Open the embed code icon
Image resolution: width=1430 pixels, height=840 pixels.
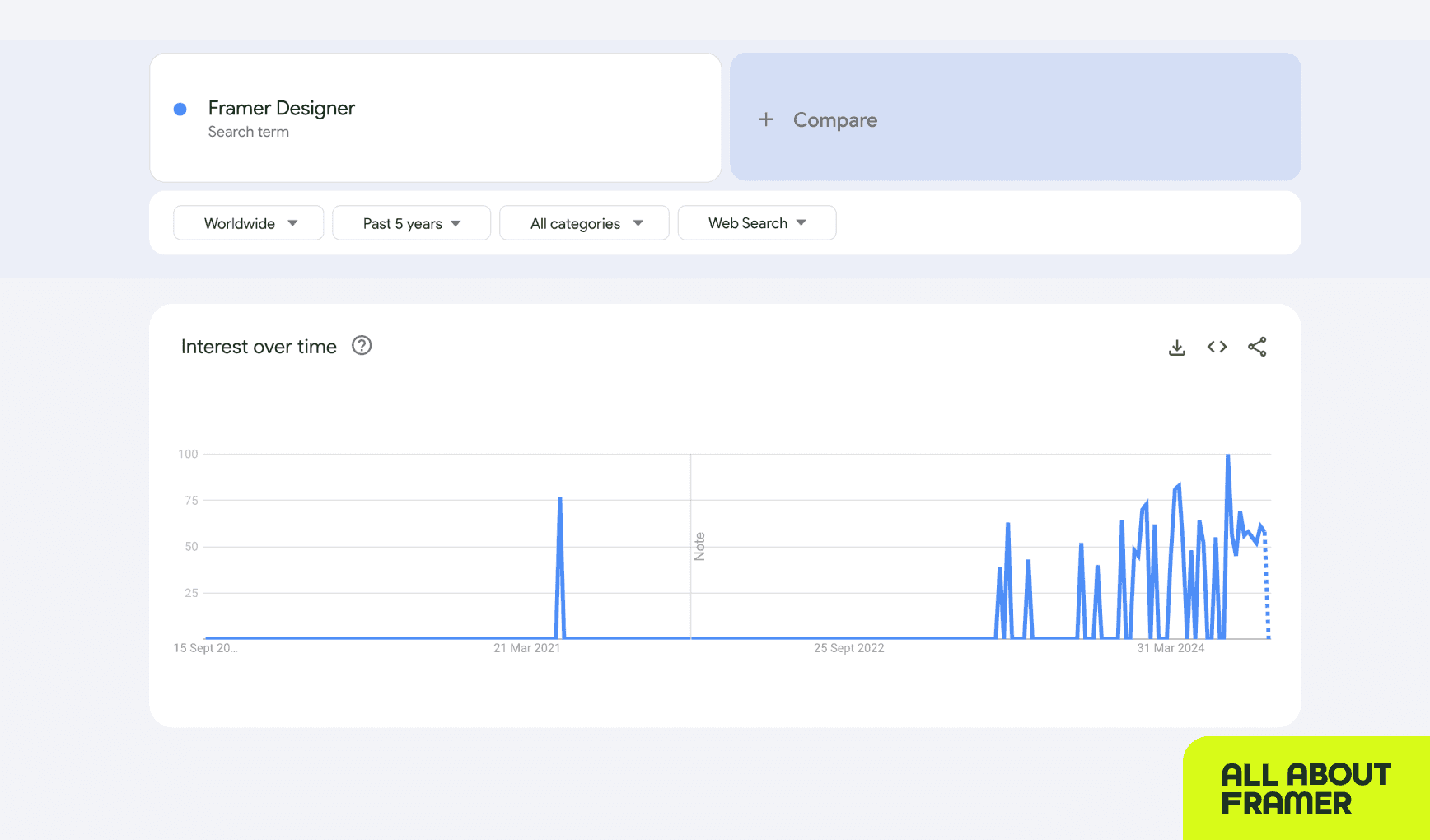(1217, 347)
